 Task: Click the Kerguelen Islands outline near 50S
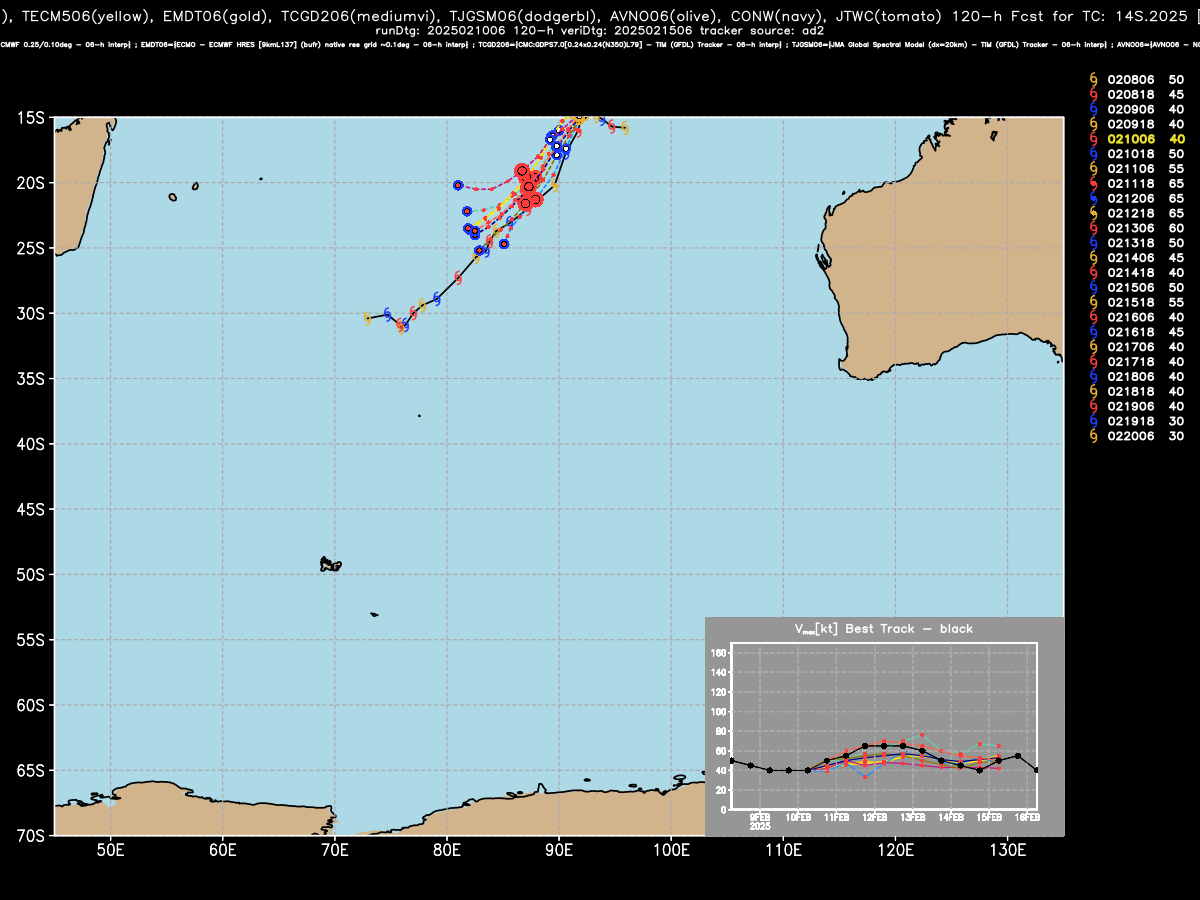coord(329,564)
